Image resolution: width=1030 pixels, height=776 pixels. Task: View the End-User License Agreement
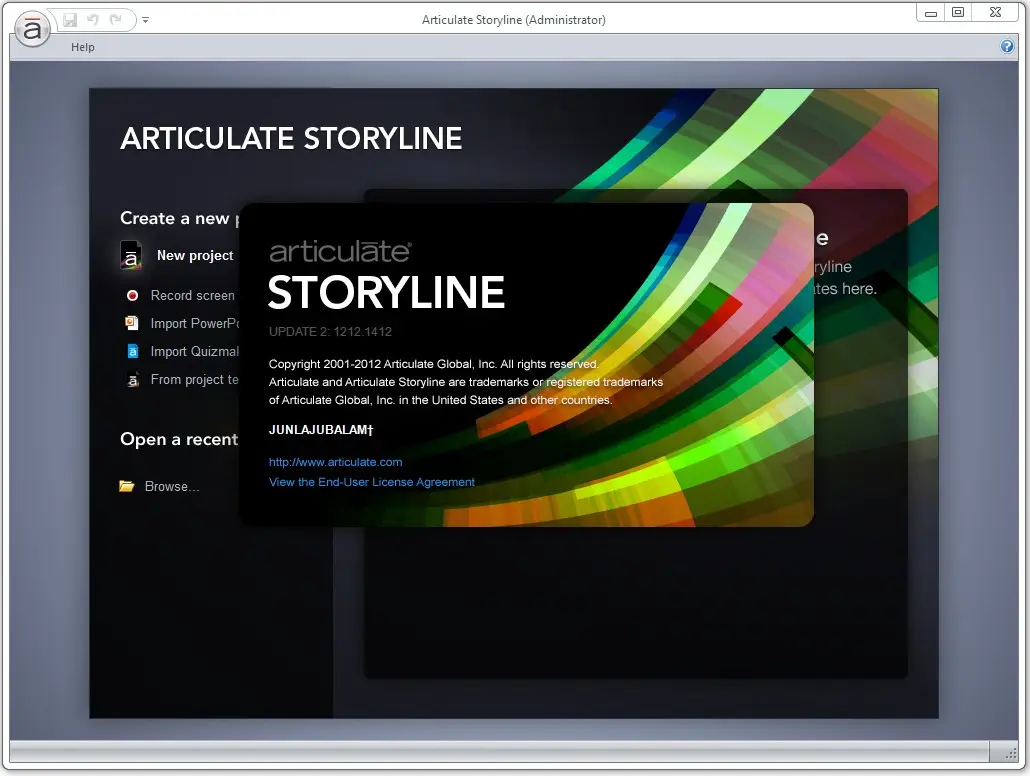[372, 482]
